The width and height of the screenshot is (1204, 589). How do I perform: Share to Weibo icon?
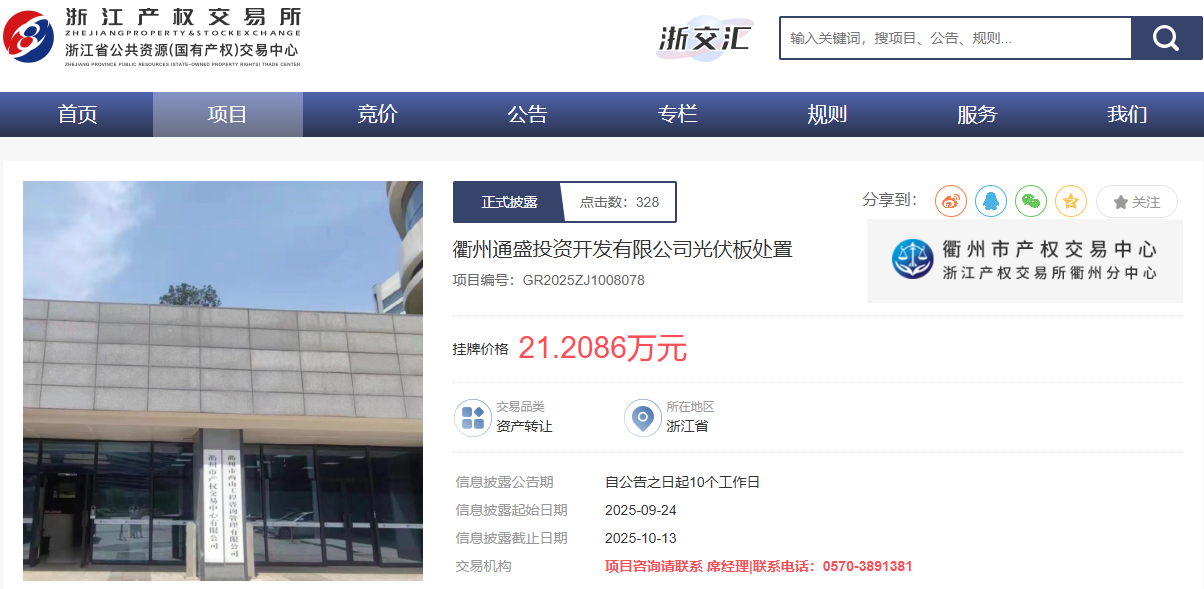click(951, 201)
